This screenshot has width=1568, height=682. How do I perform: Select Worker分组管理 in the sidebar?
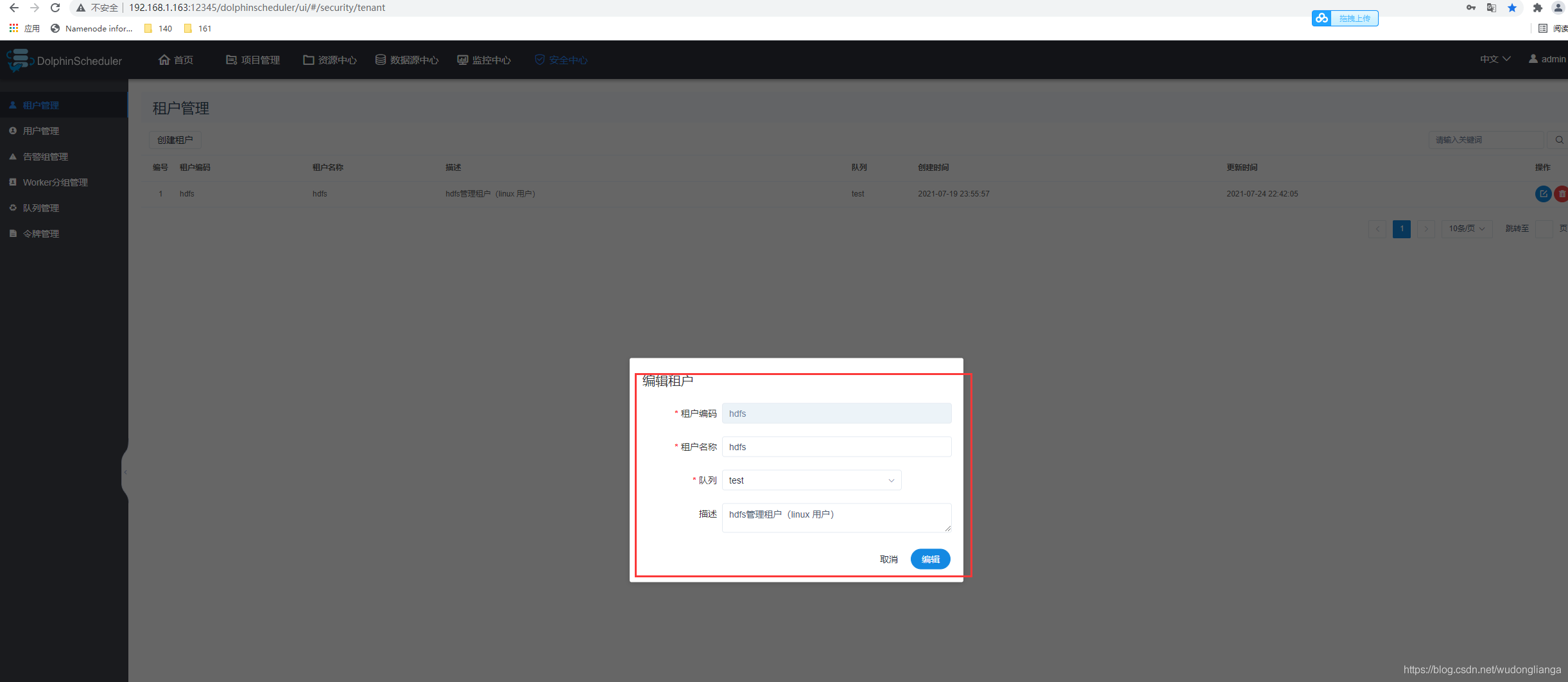point(55,182)
